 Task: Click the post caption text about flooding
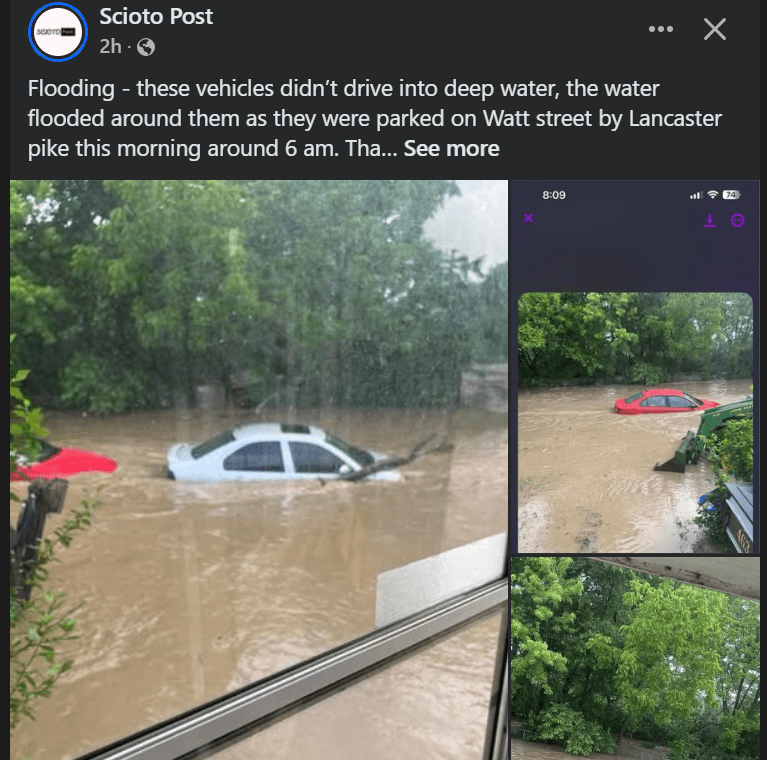pos(374,118)
